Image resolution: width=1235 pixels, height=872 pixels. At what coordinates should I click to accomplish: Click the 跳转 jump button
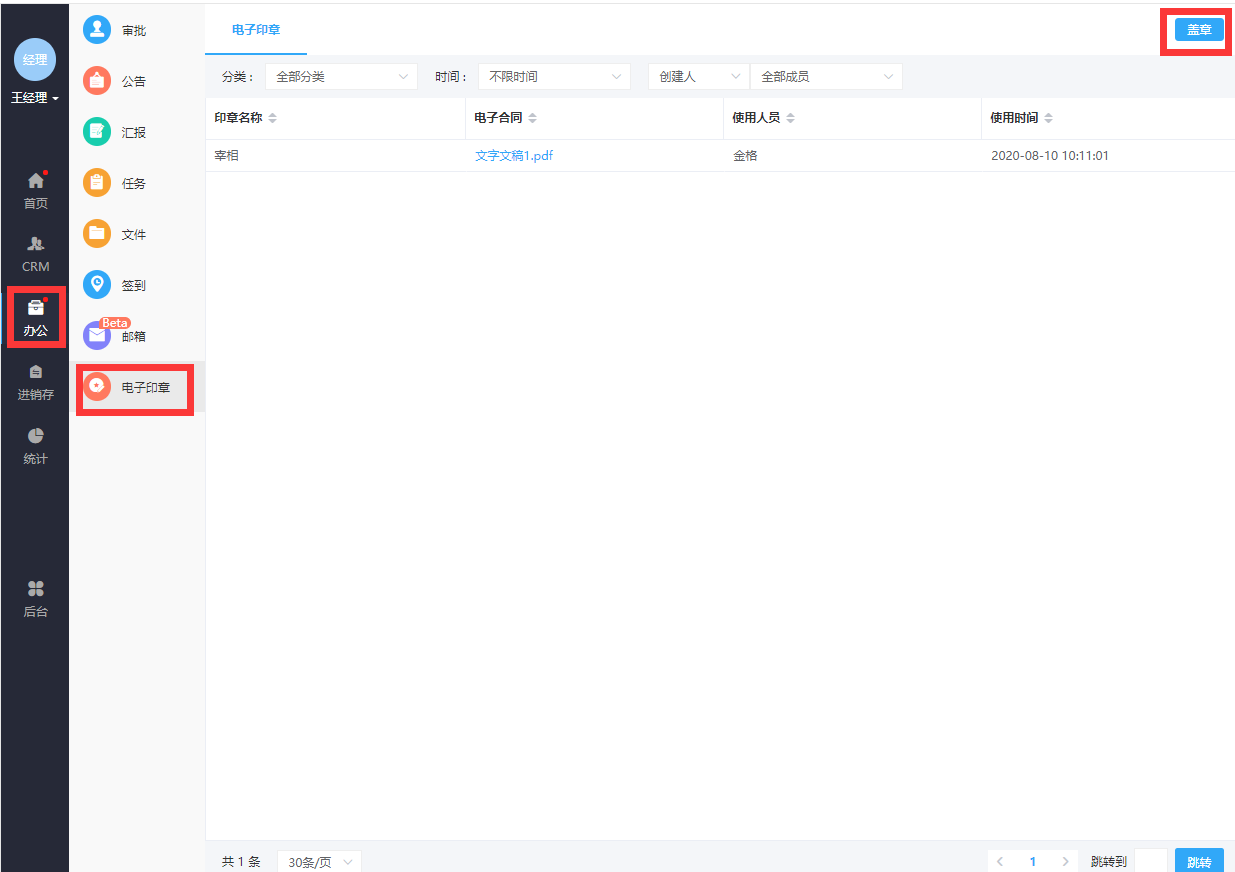coord(1199,861)
